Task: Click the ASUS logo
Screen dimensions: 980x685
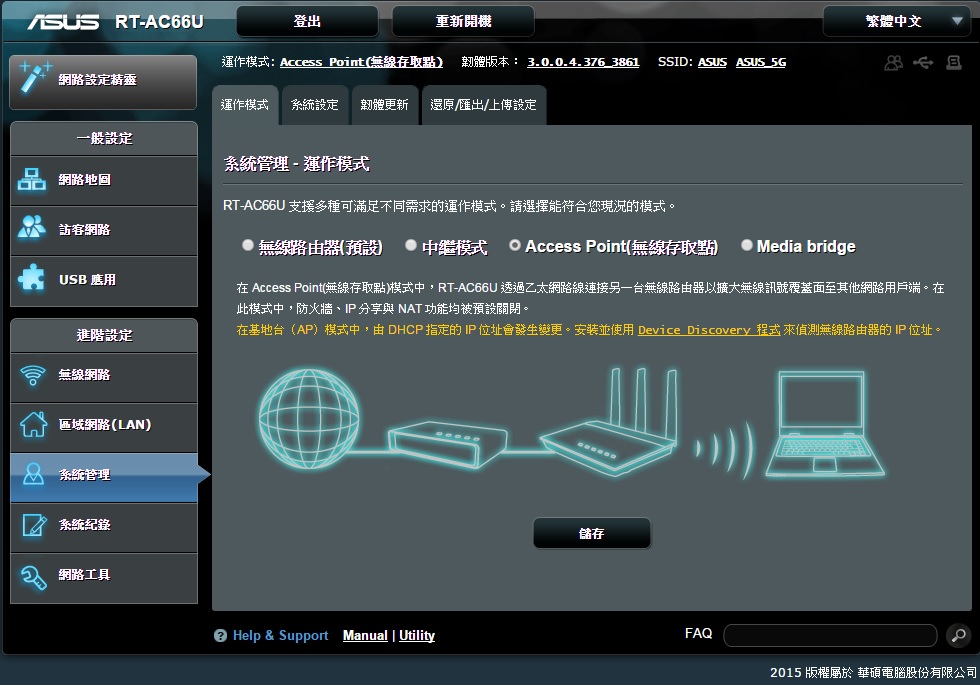Action: pyautogui.click(x=63, y=22)
